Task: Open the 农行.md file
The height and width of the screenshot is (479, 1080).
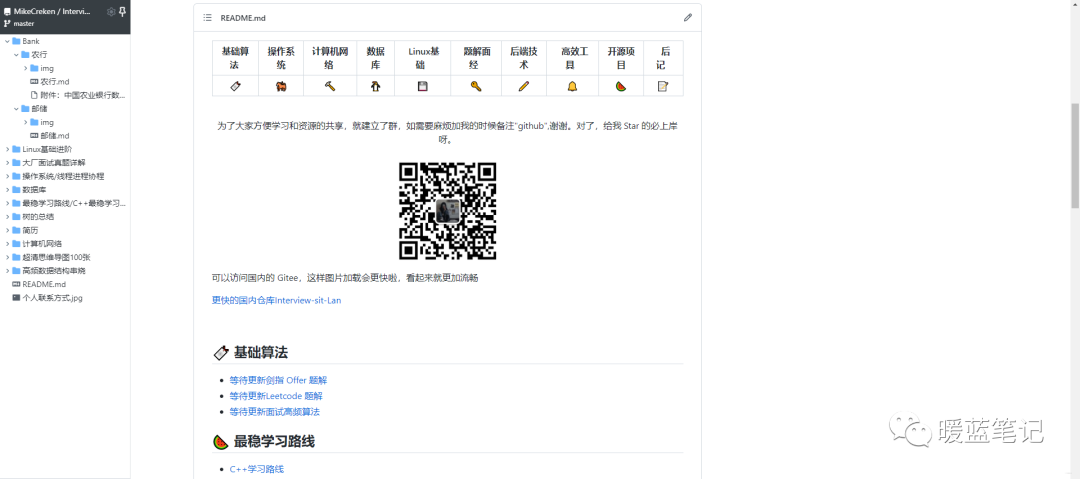Action: tap(54, 81)
